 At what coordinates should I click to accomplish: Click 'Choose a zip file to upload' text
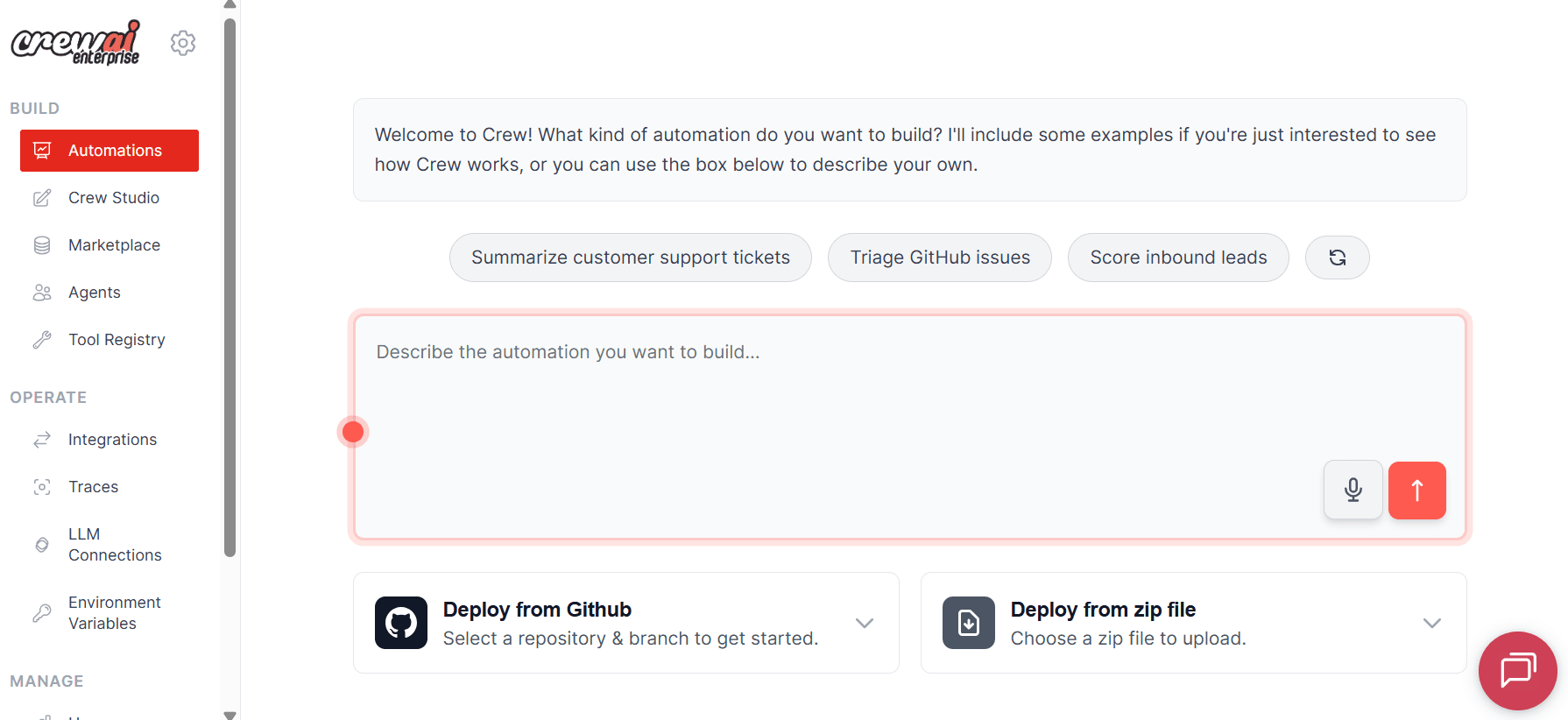[1128, 639]
